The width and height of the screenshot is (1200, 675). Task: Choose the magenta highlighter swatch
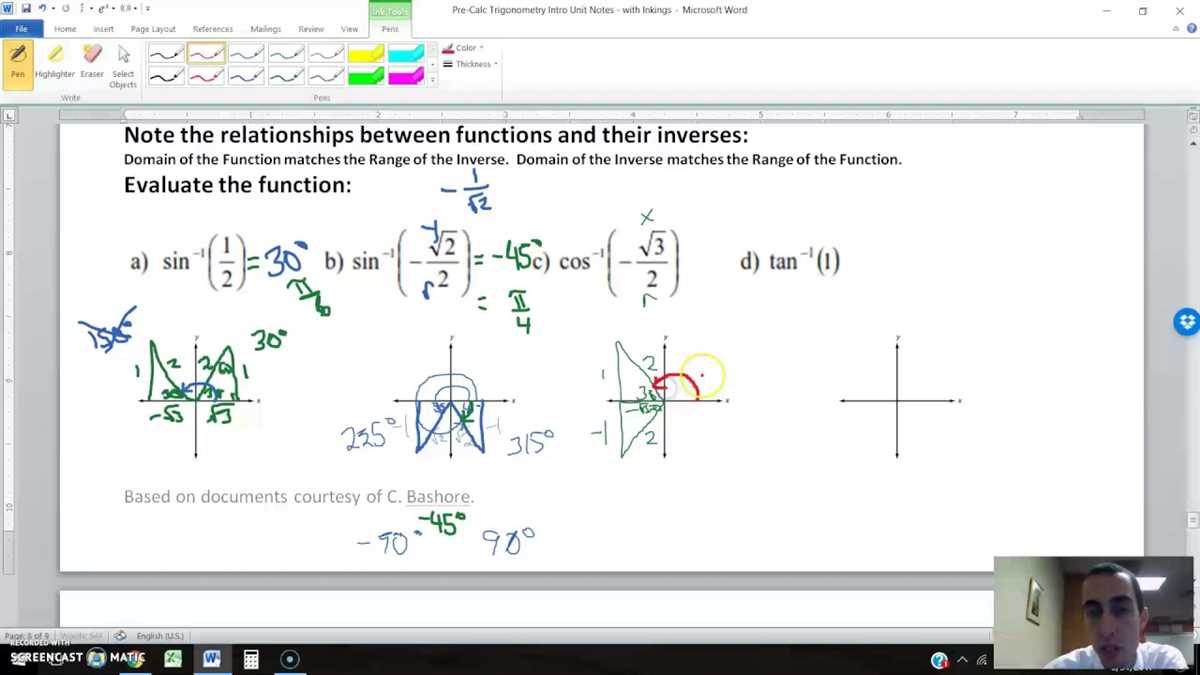[406, 75]
